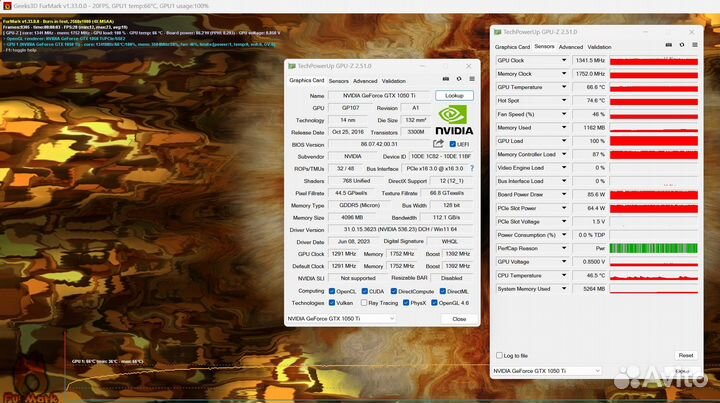Open the Hot Spot sensor dropdown
The image size is (720, 403).
tap(564, 100)
